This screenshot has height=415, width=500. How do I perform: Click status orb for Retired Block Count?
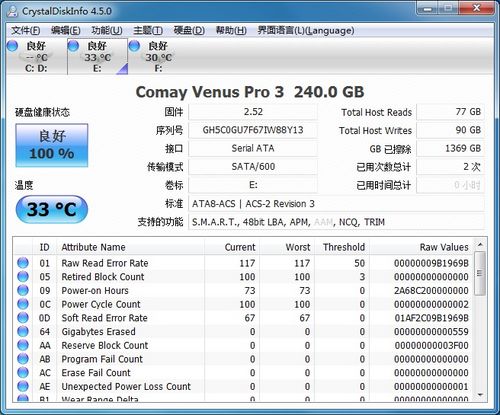click(23, 277)
